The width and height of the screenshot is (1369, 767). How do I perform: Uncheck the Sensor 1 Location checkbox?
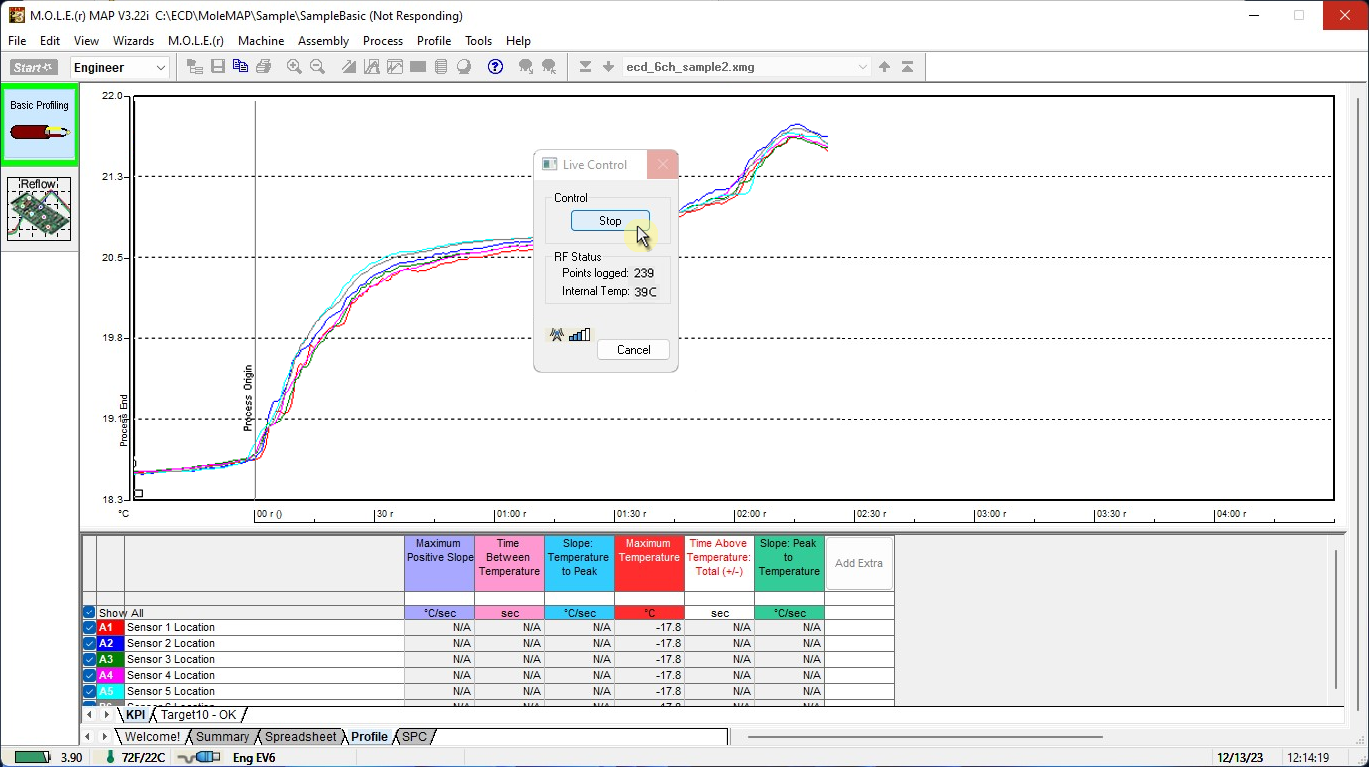pos(89,628)
